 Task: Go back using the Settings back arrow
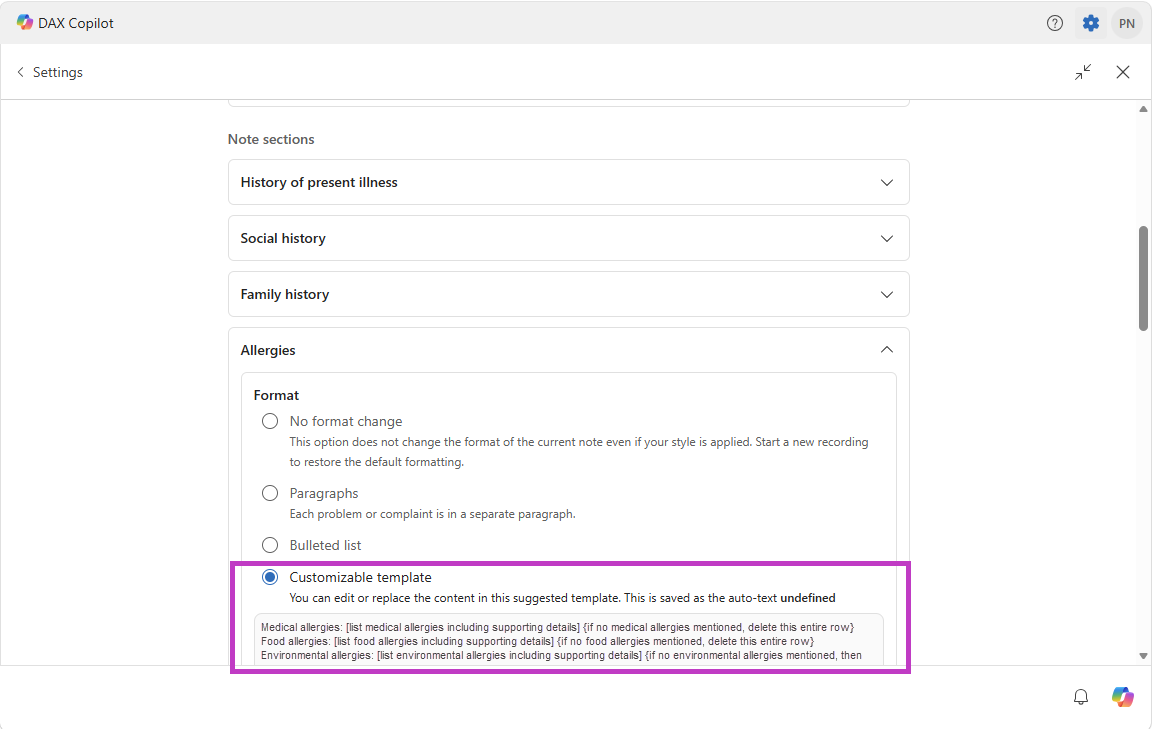[20, 72]
